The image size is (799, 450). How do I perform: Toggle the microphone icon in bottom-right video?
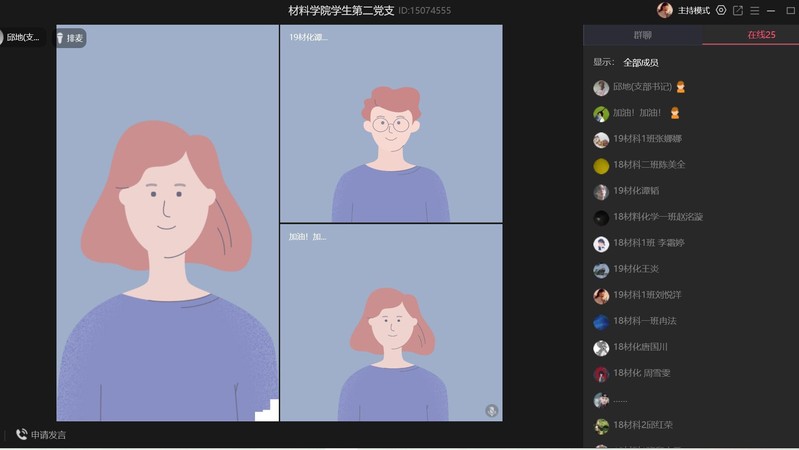491,411
